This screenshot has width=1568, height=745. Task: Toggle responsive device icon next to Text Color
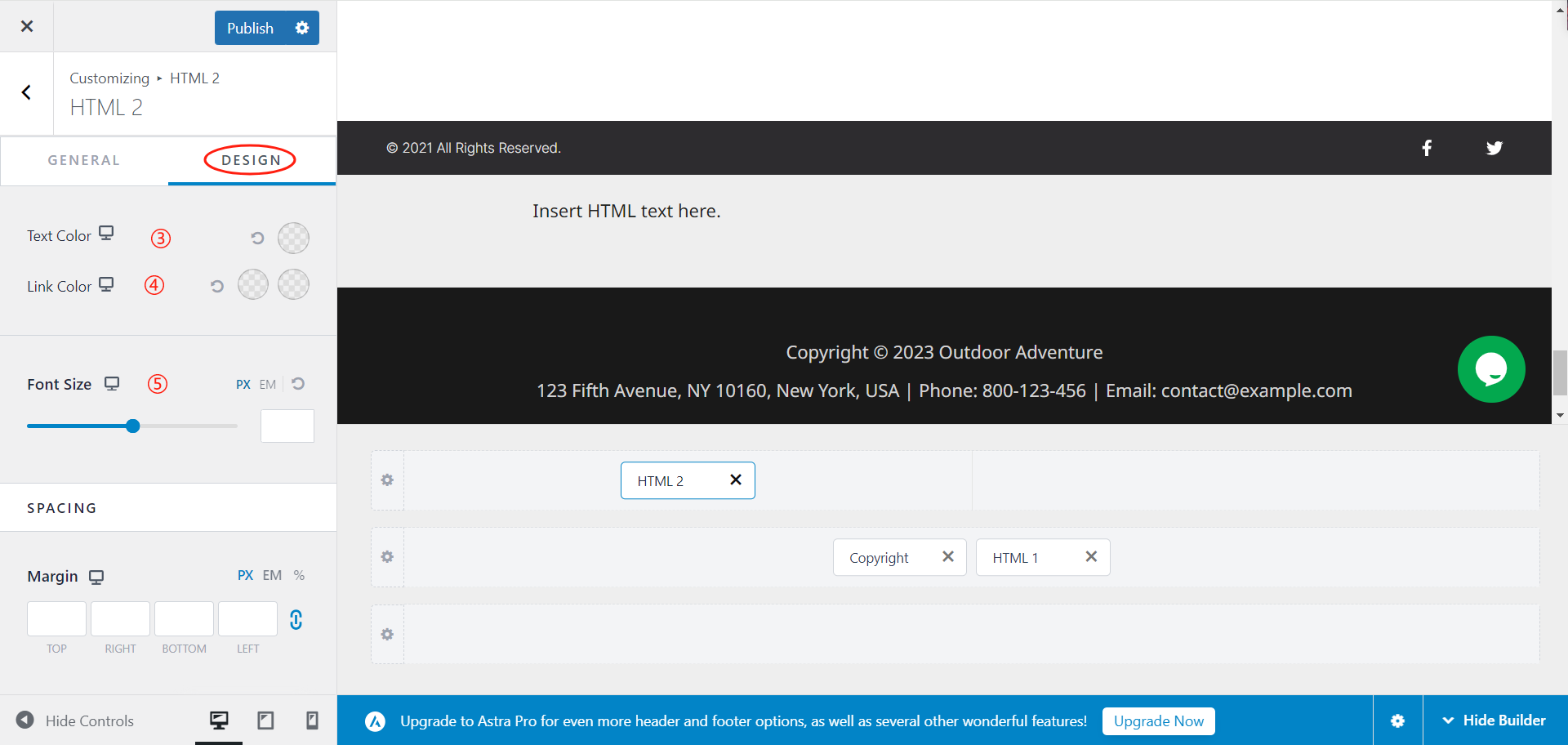[x=106, y=234]
